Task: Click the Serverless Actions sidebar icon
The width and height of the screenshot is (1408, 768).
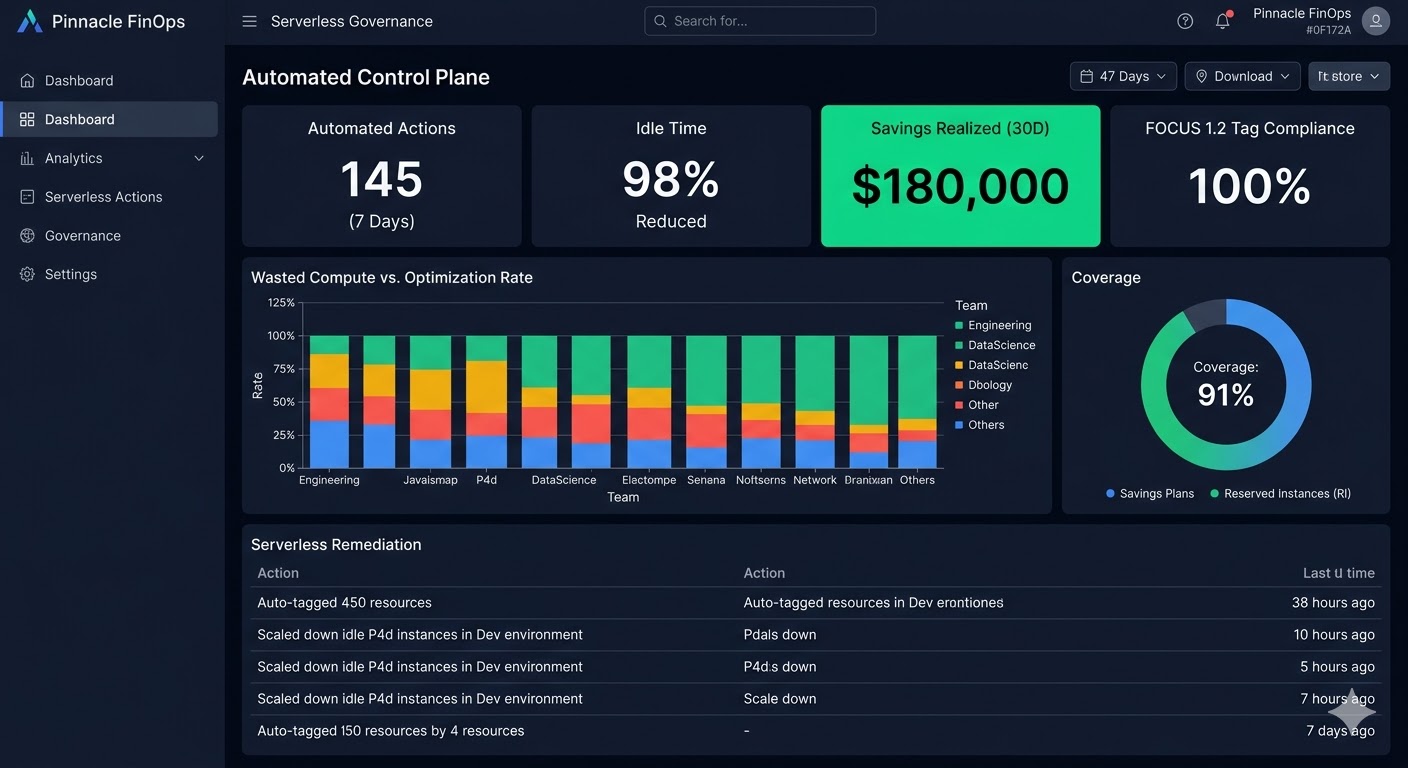Action: pyautogui.click(x=27, y=197)
